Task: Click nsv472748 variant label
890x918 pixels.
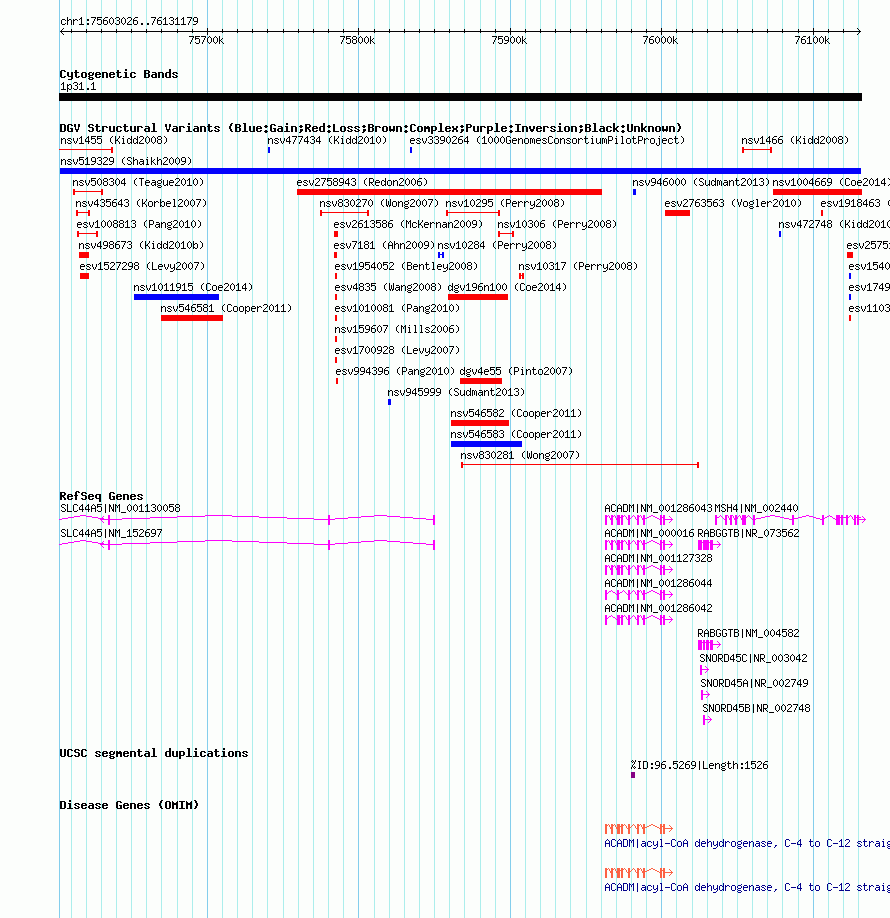Action: pos(834,225)
